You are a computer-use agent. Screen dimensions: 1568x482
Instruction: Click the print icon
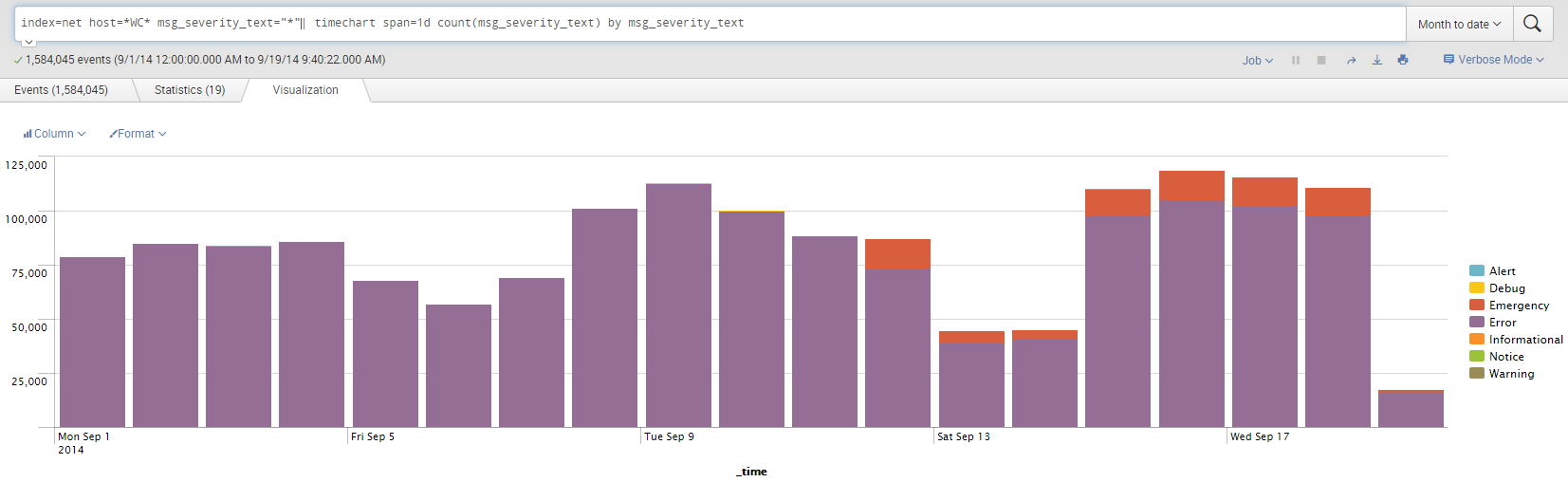pos(1403,60)
